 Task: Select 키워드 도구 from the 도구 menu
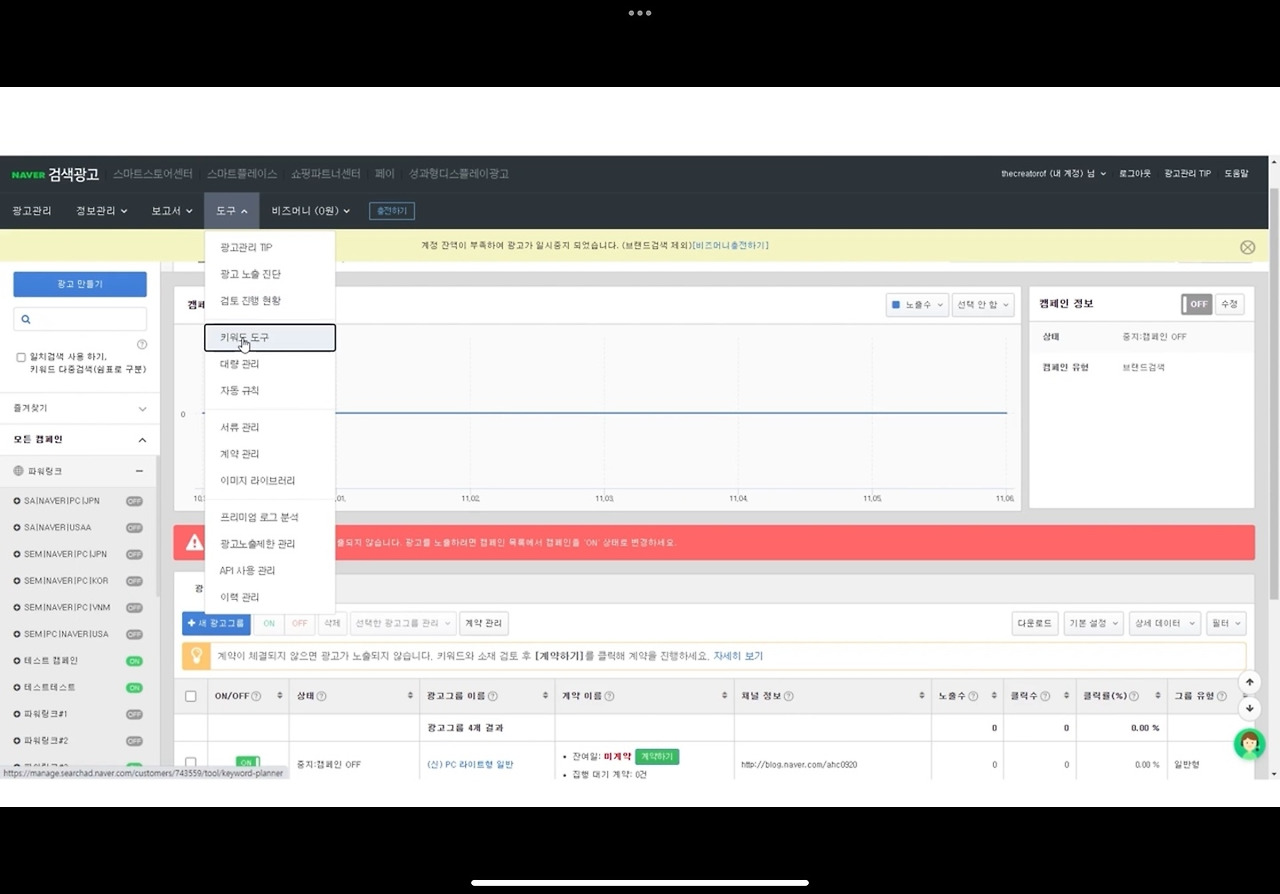click(270, 338)
